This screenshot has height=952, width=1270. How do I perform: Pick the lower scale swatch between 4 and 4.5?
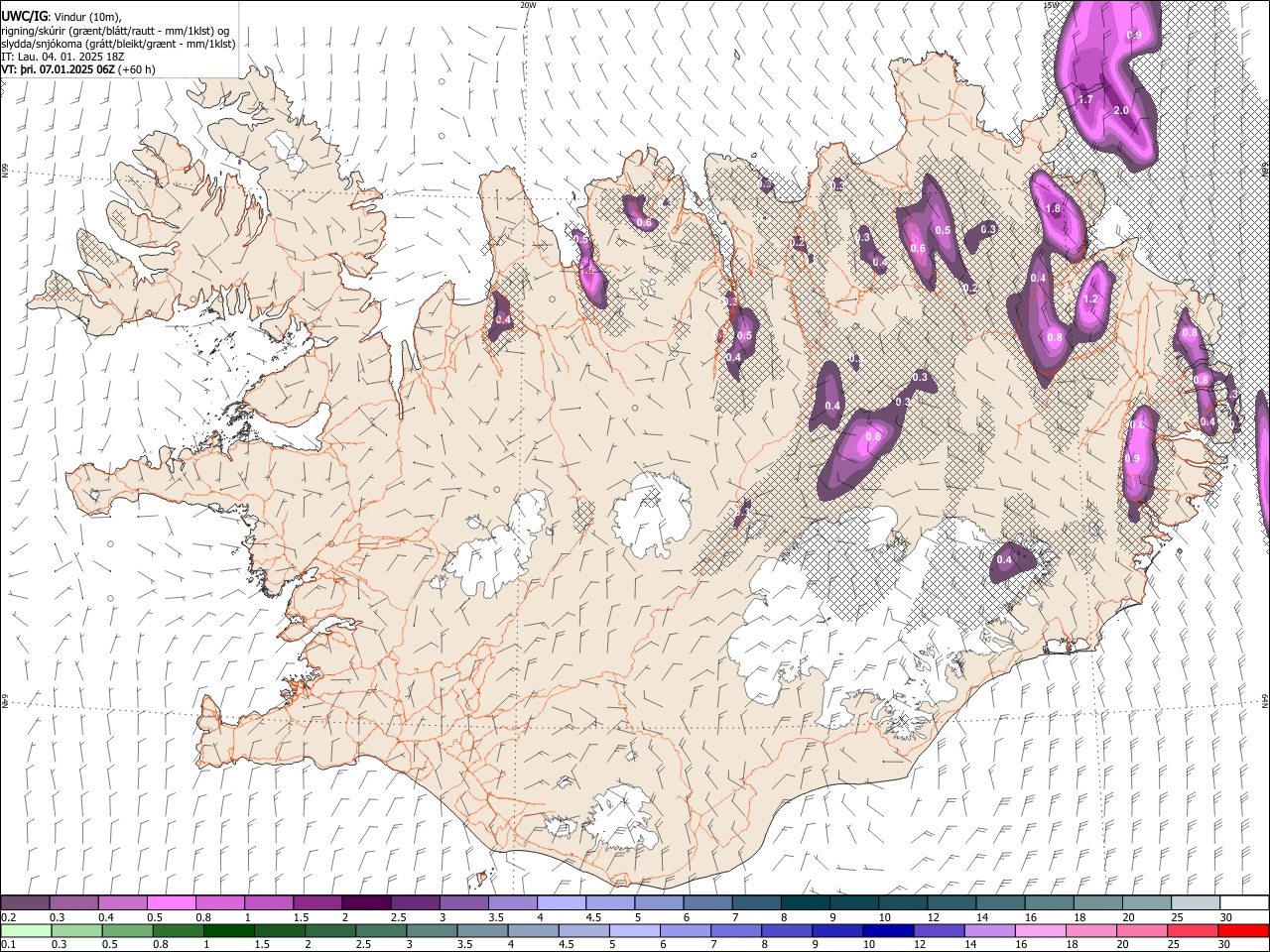coord(533,930)
